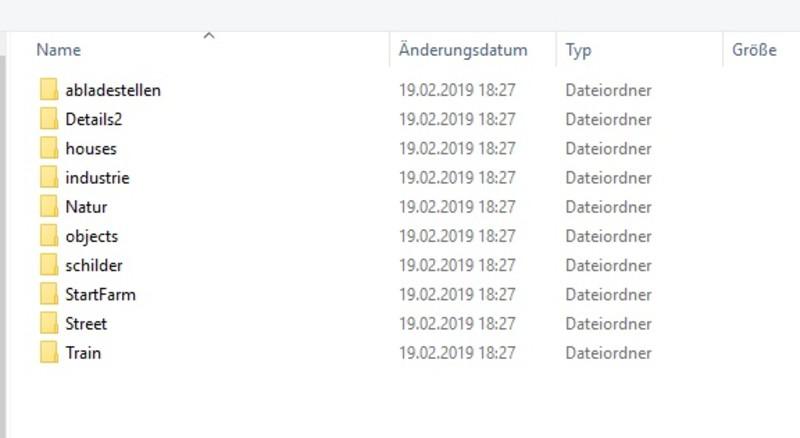Select the Train folder icon
Image resolution: width=800 pixels, height=438 pixels.
[x=49, y=353]
